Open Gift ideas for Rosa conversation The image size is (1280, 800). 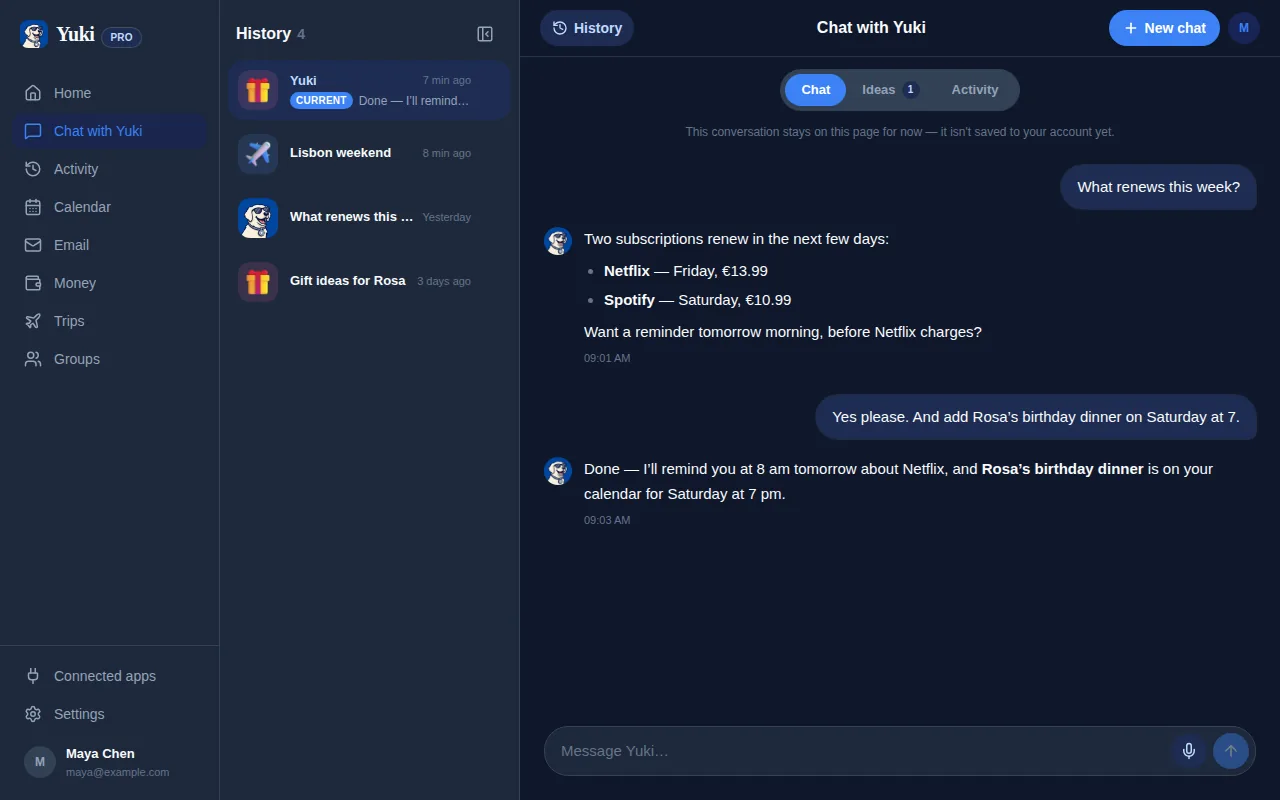(369, 281)
